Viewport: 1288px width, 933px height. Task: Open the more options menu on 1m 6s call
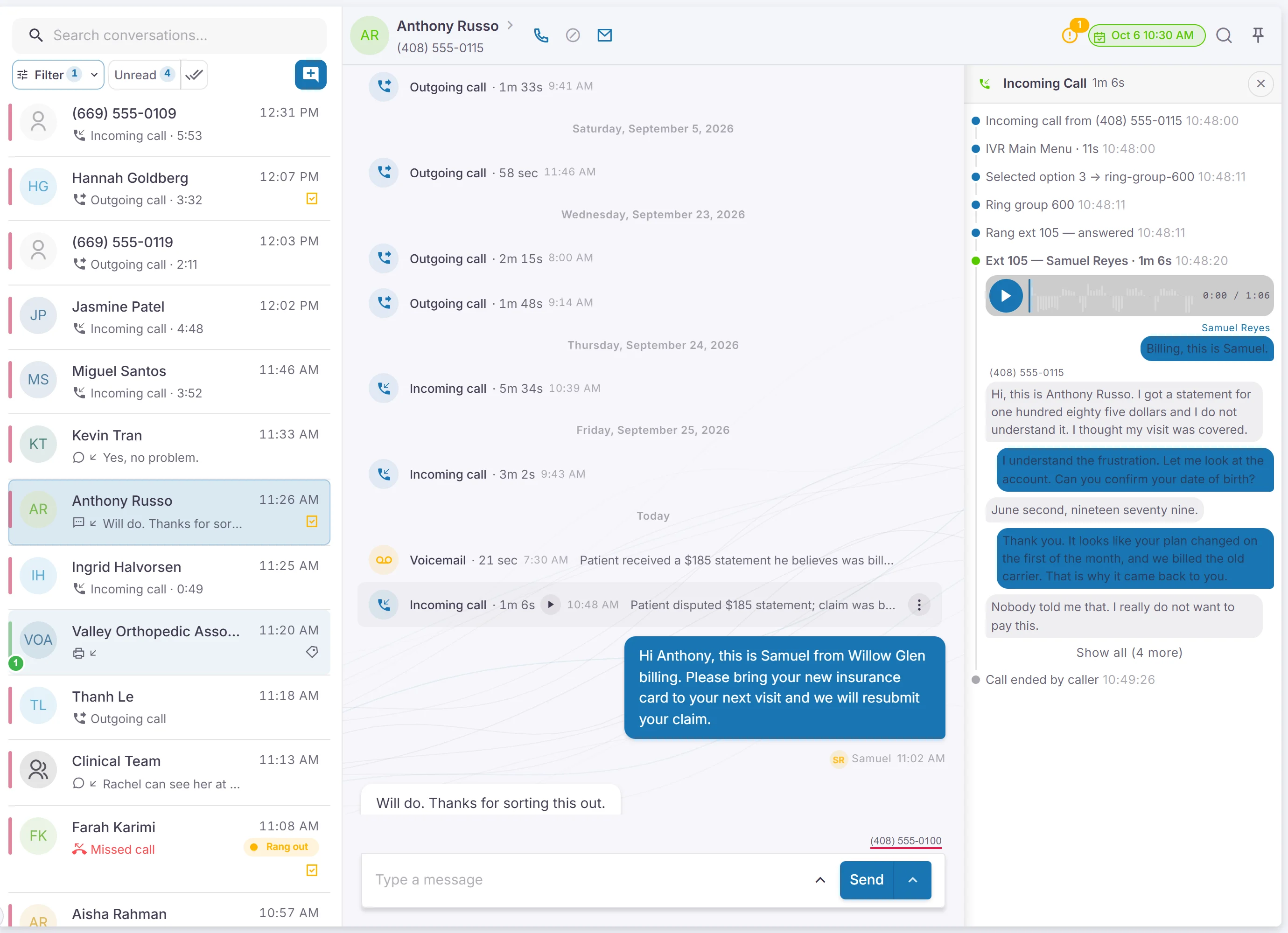click(919, 605)
